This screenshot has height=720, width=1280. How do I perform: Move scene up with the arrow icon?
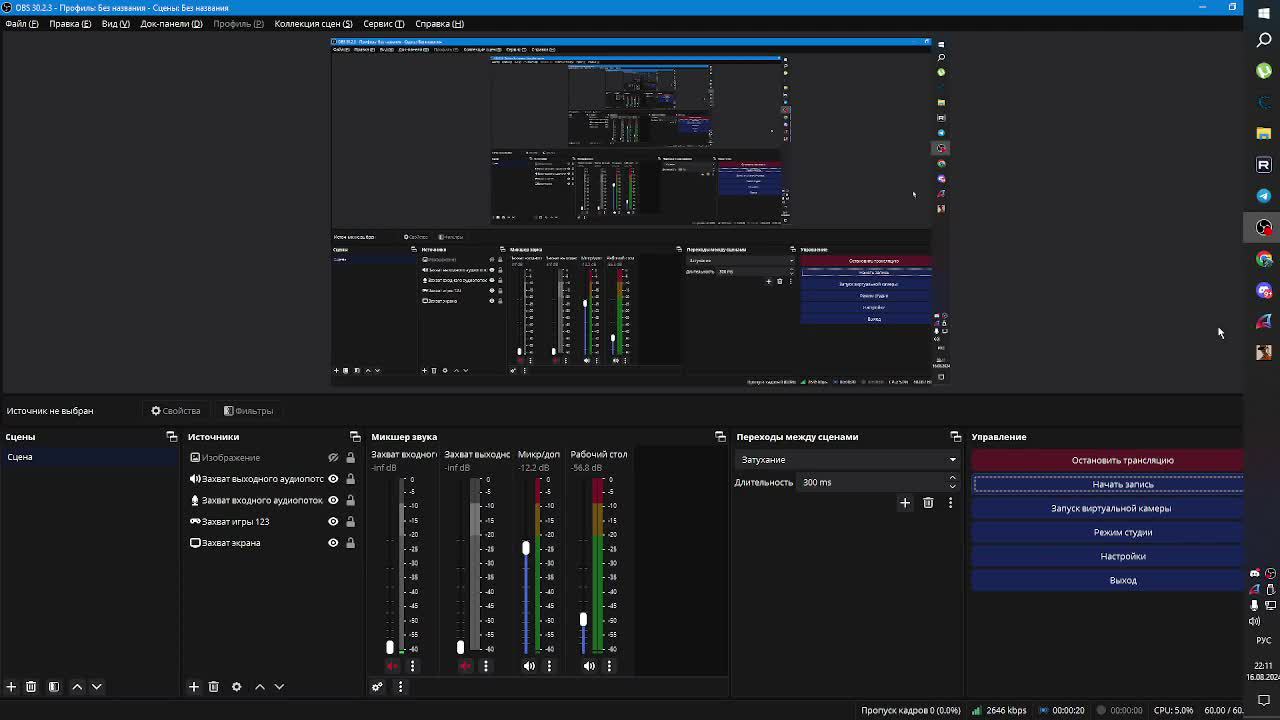point(77,687)
